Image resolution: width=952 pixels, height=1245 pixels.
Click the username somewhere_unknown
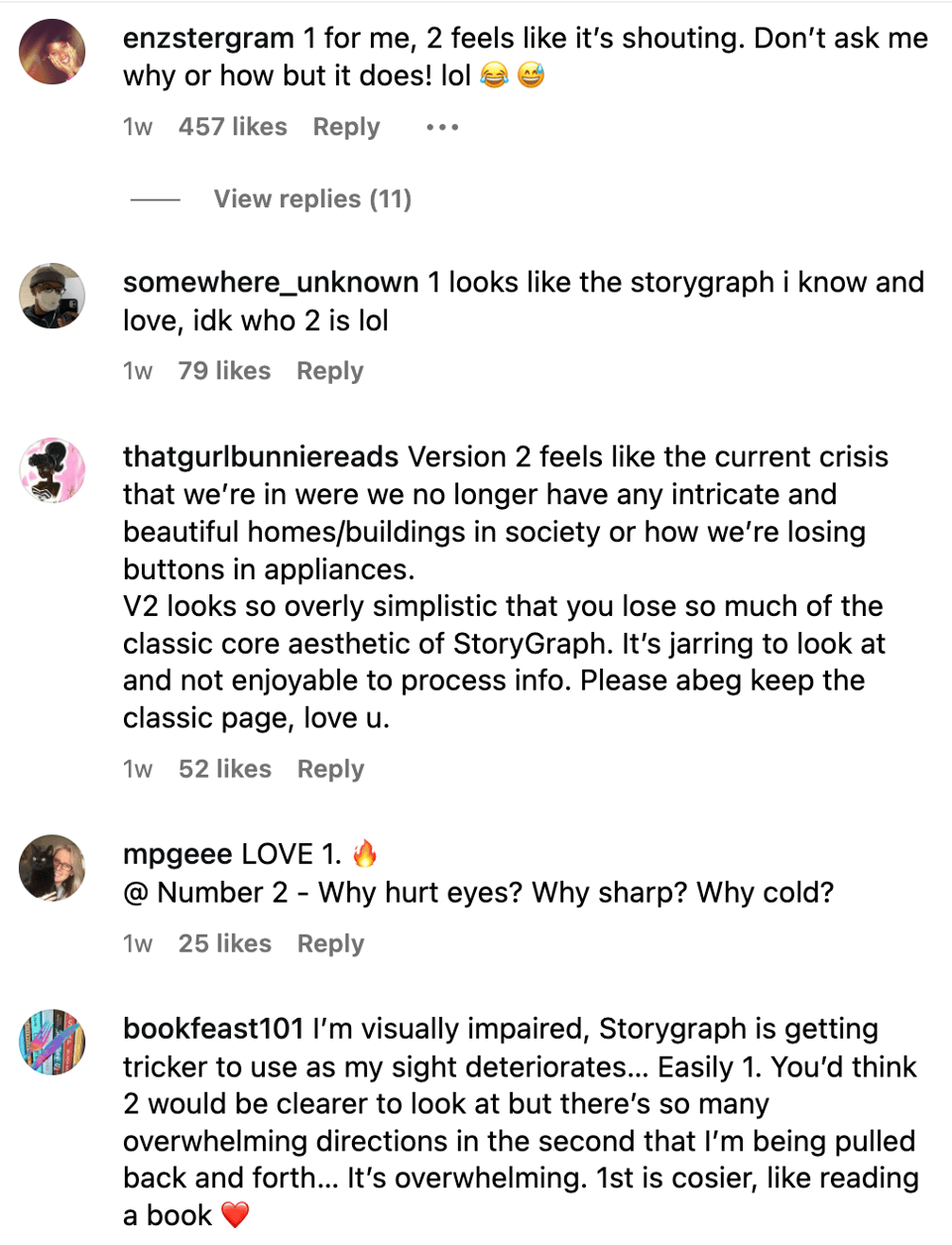click(x=269, y=282)
